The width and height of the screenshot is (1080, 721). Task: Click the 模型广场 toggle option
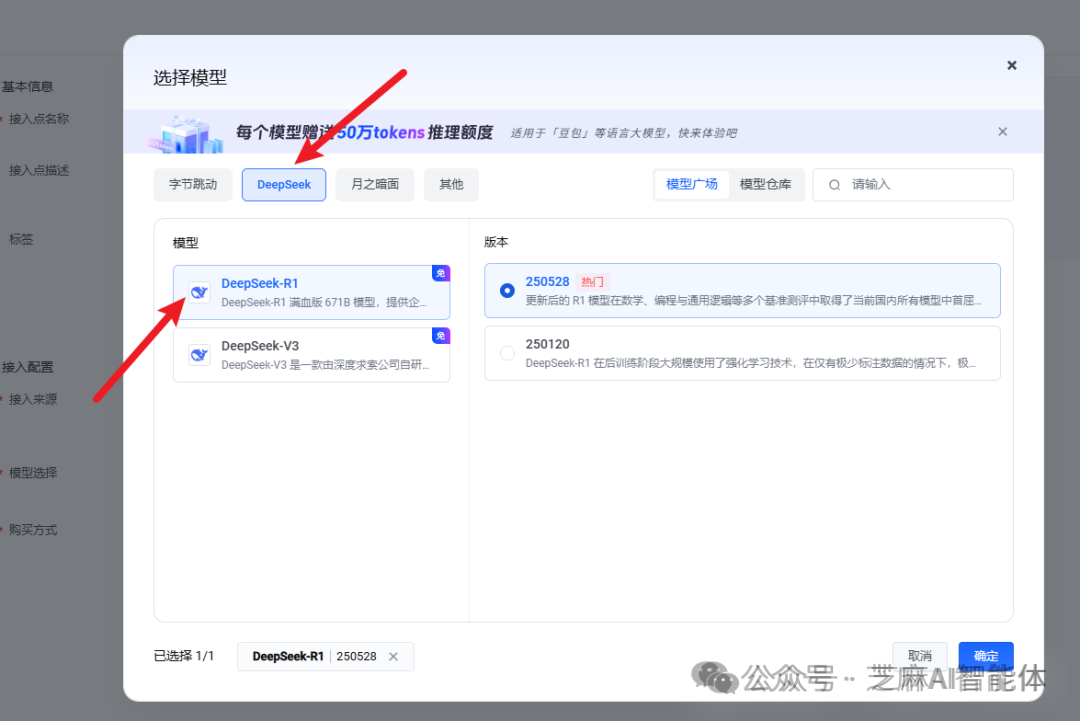(691, 184)
